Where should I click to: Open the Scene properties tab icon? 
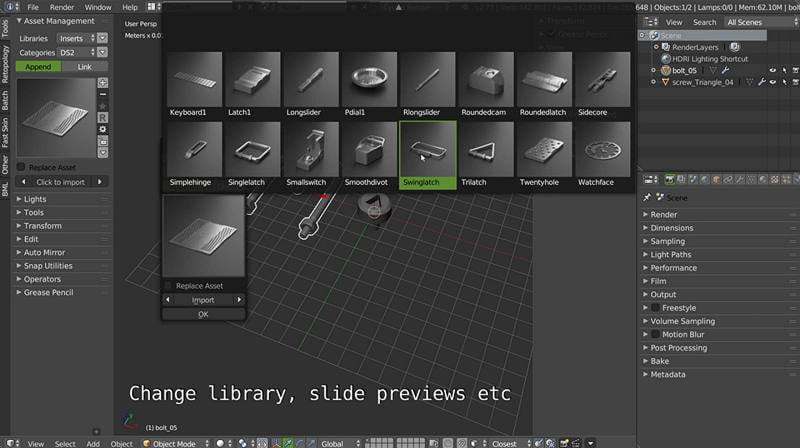(x=693, y=180)
